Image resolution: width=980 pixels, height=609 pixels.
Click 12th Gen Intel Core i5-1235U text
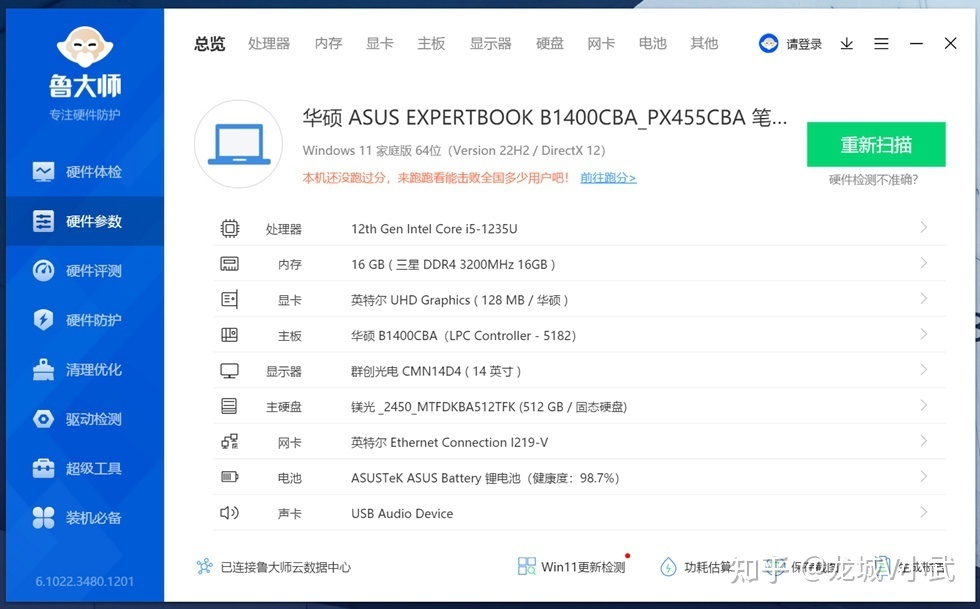point(434,229)
